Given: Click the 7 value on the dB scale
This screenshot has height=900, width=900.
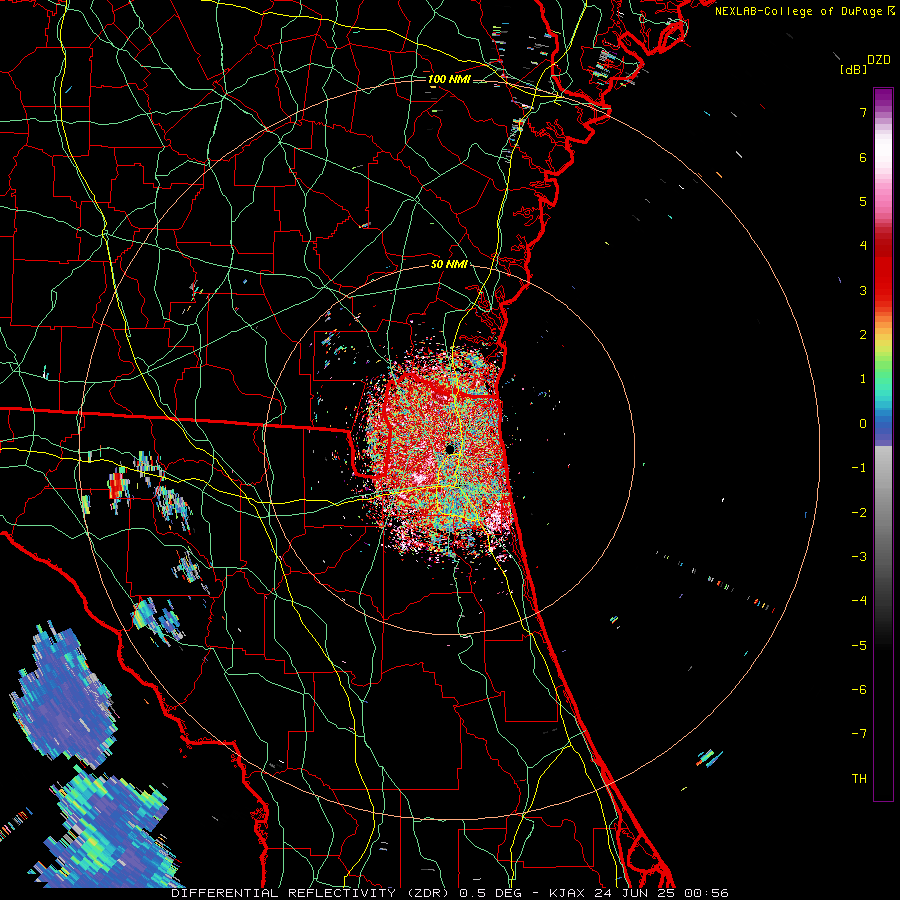Looking at the screenshot, I should tap(863, 112).
